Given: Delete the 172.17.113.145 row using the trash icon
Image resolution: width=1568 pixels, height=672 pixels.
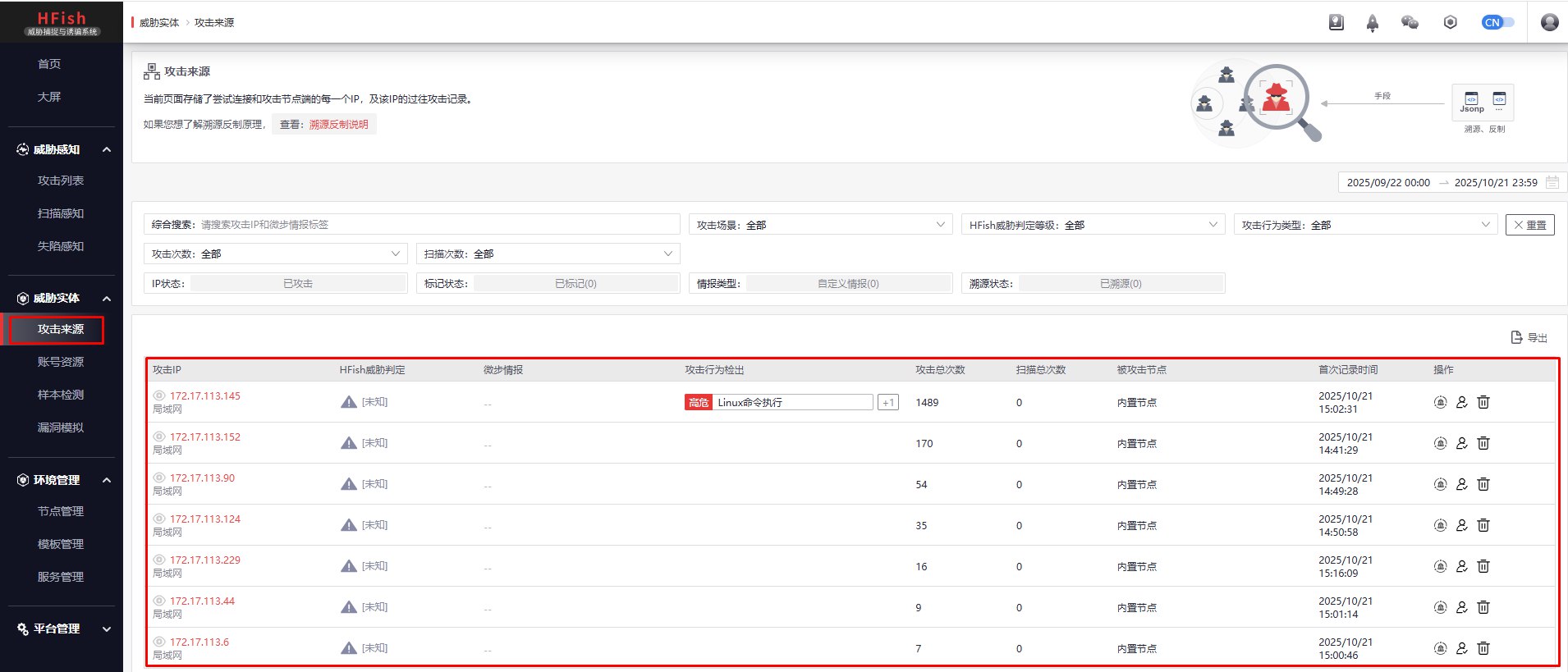Looking at the screenshot, I should pyautogui.click(x=1483, y=402).
